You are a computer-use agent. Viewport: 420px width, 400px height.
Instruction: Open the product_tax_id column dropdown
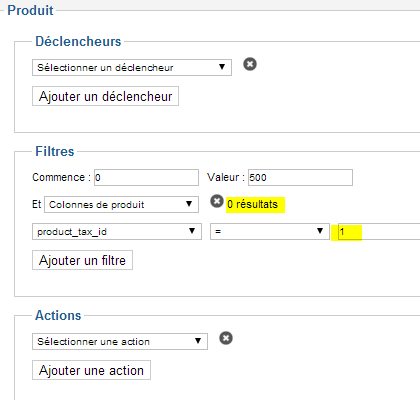tap(117, 232)
